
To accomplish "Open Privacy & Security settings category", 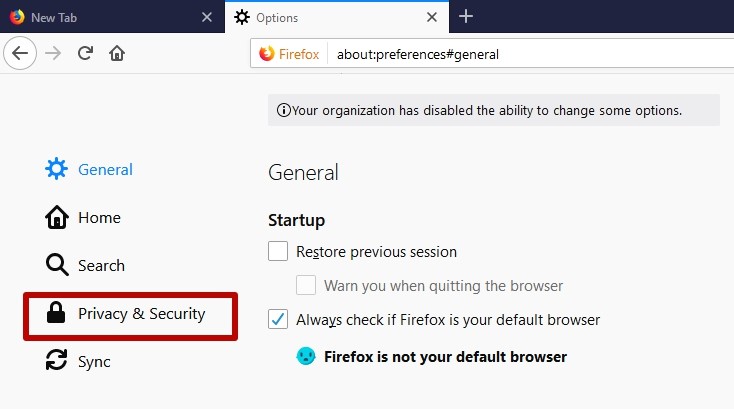I will [x=131, y=316].
